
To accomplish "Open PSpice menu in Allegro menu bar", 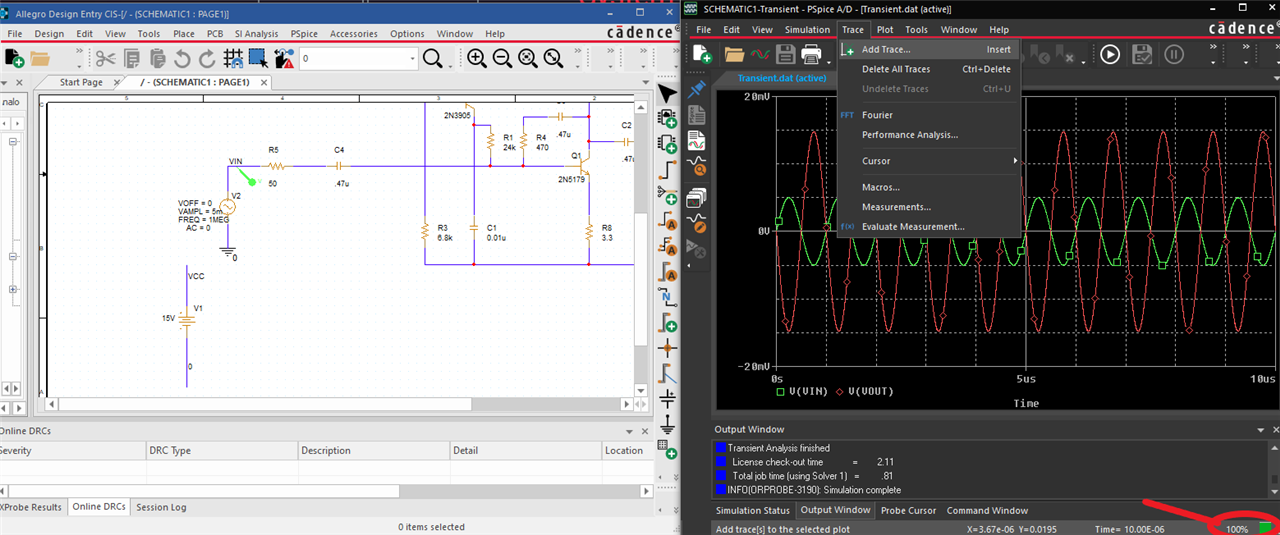I will click(304, 33).
